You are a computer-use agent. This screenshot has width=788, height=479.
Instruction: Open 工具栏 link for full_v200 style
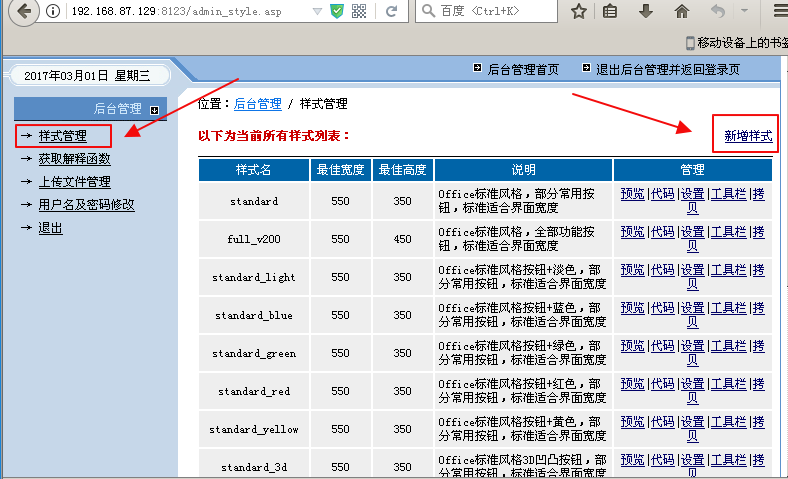click(728, 232)
